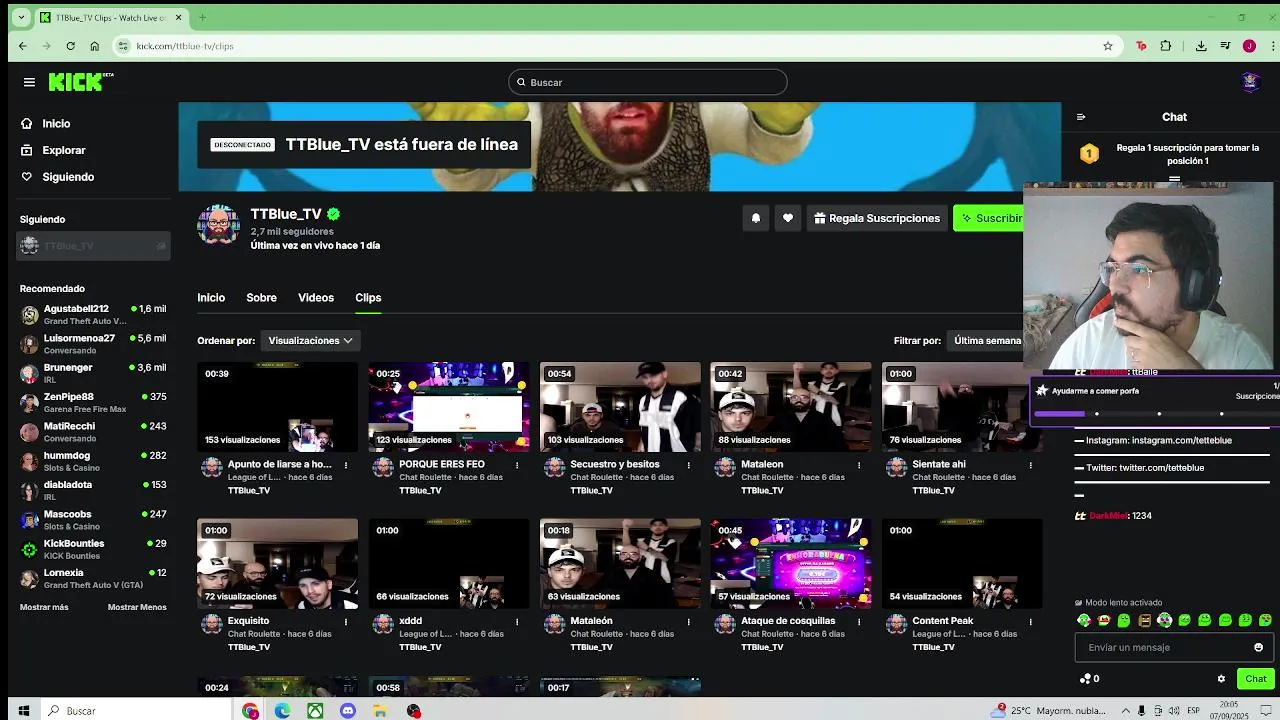The width and height of the screenshot is (1280, 720).
Task: Insert the red-headband emote in quick emotes
Action: point(1104,621)
